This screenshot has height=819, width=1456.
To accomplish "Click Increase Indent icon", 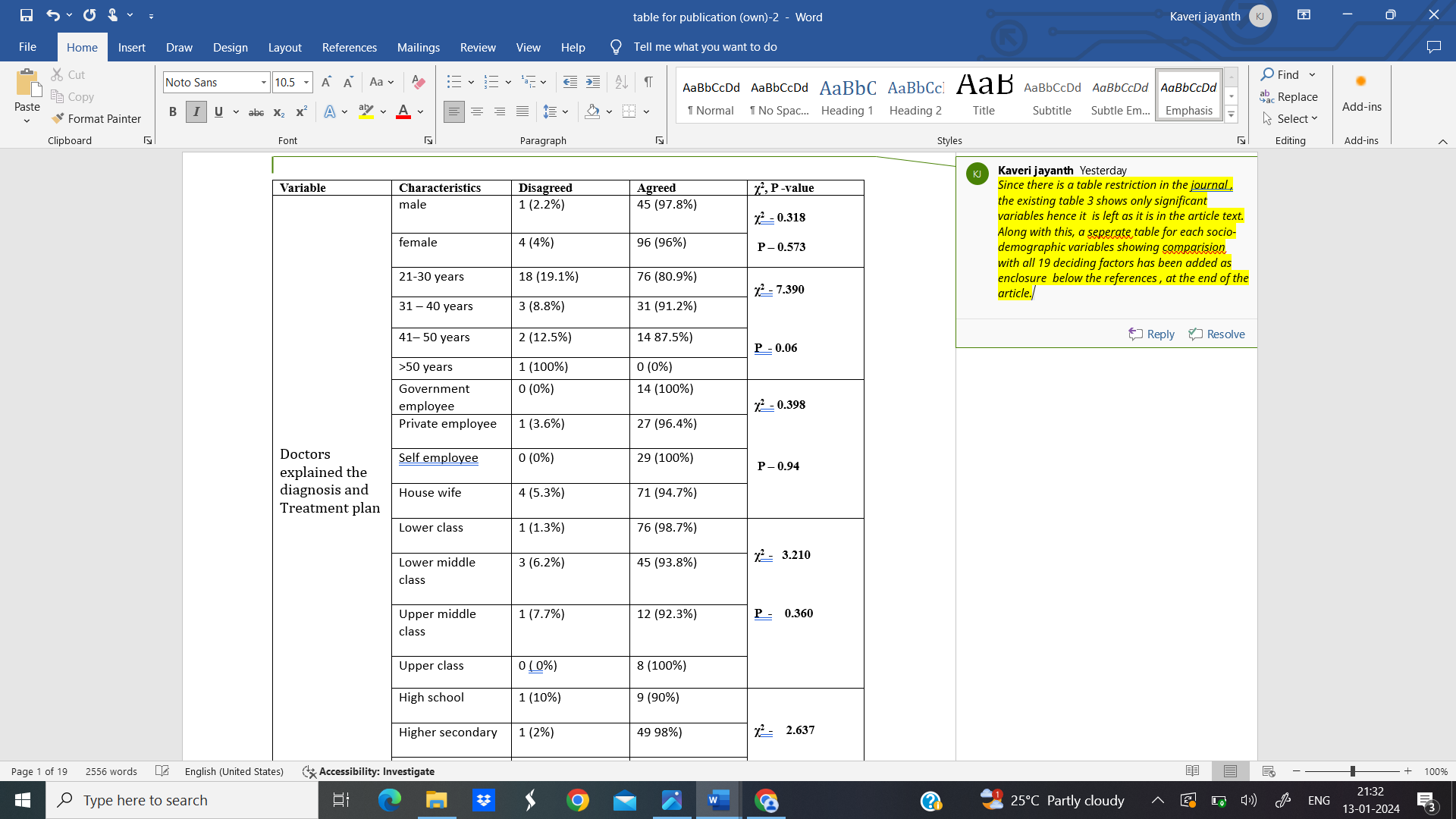I will click(593, 82).
